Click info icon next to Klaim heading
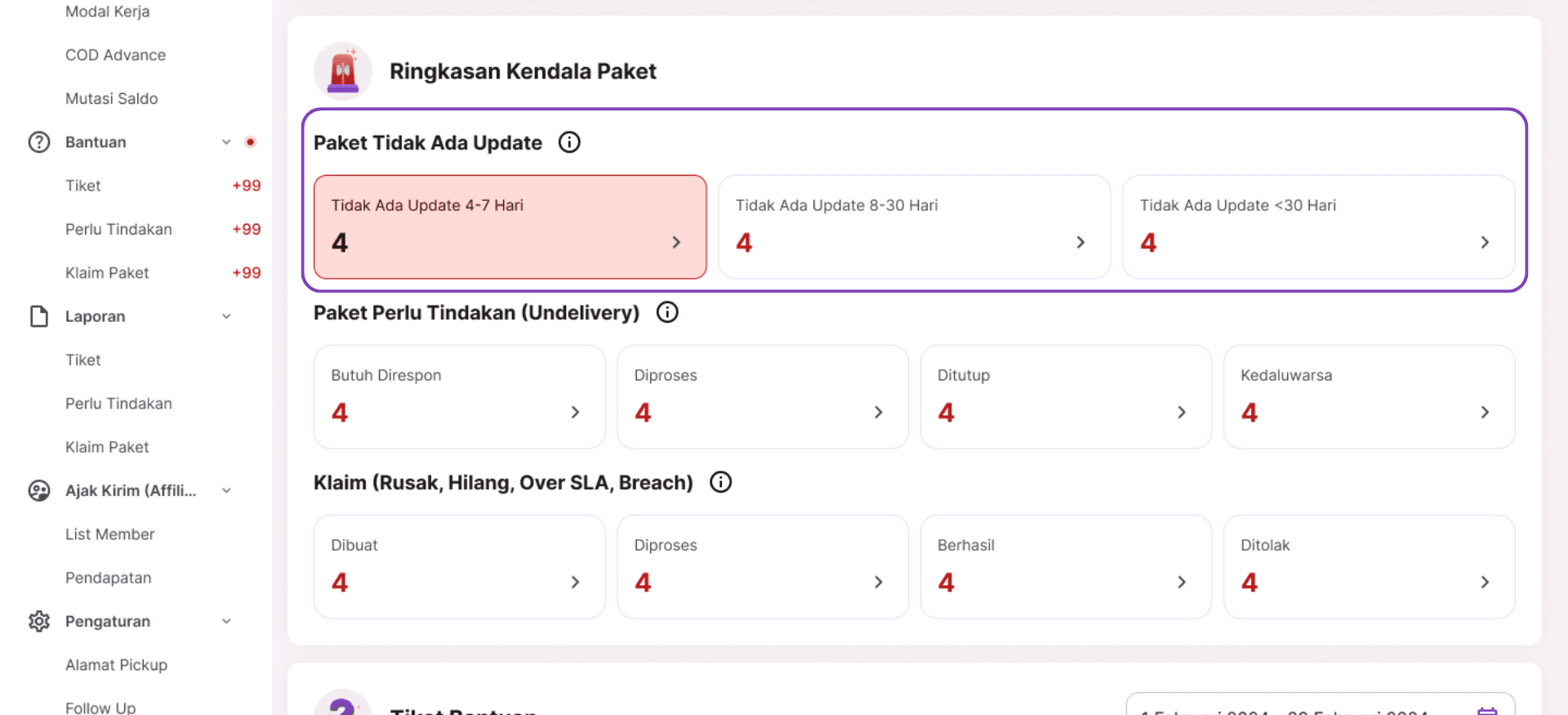Viewport: 1568px width, 715px height. tap(720, 482)
